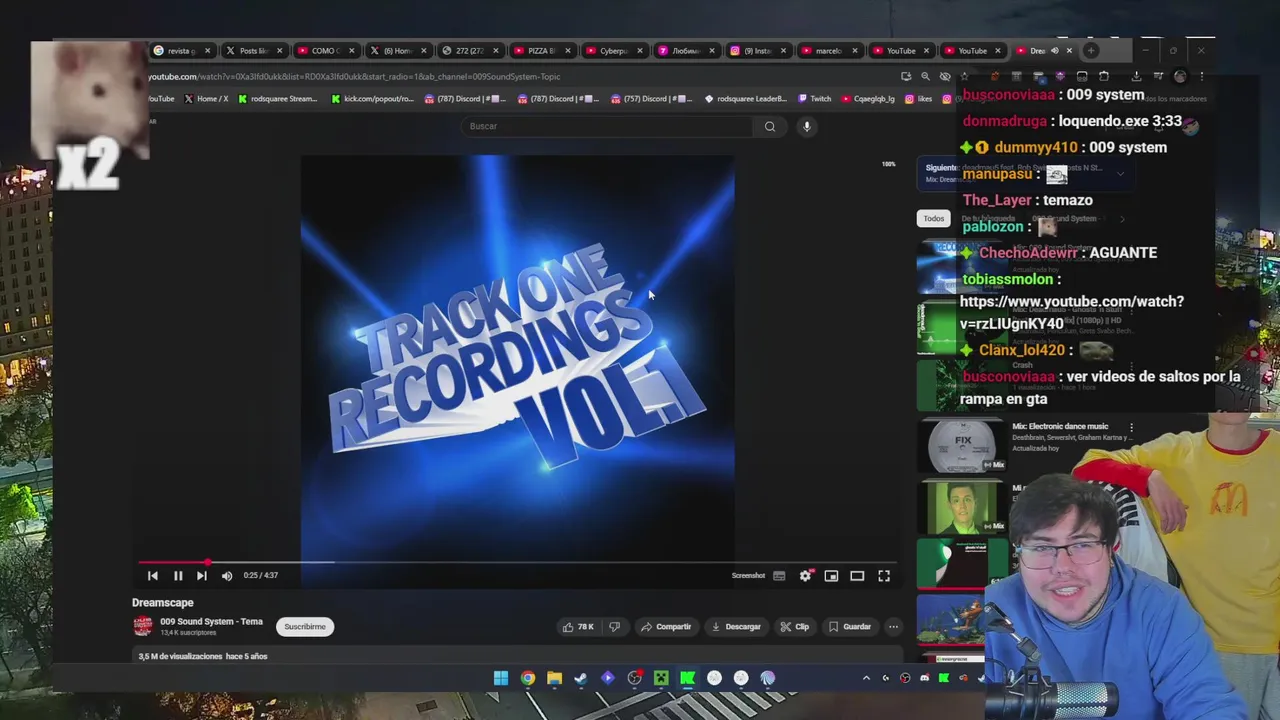Pause the video with the pause button
This screenshot has height=720, width=1280.
(178, 575)
